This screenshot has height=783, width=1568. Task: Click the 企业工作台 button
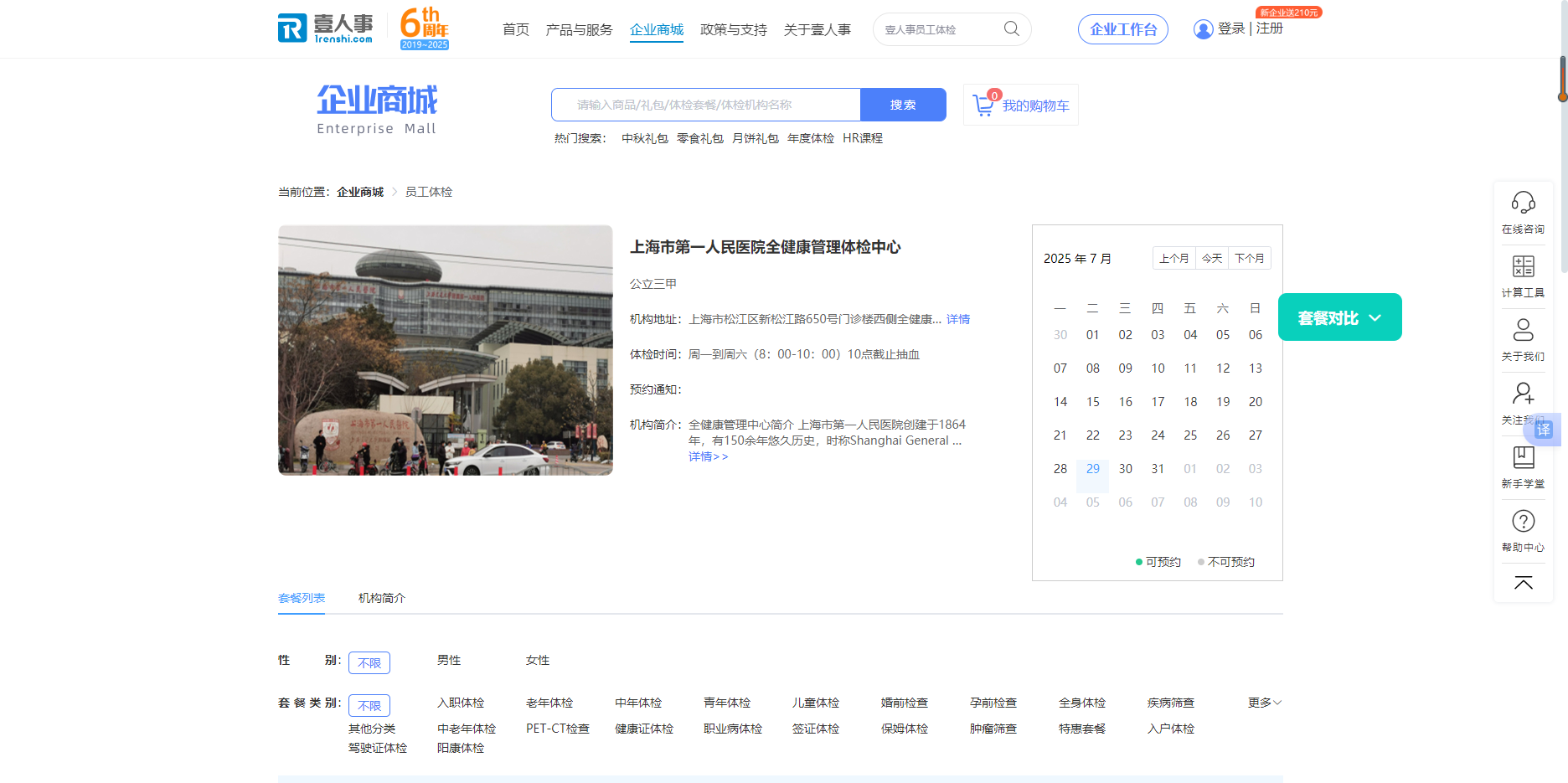click(1123, 29)
